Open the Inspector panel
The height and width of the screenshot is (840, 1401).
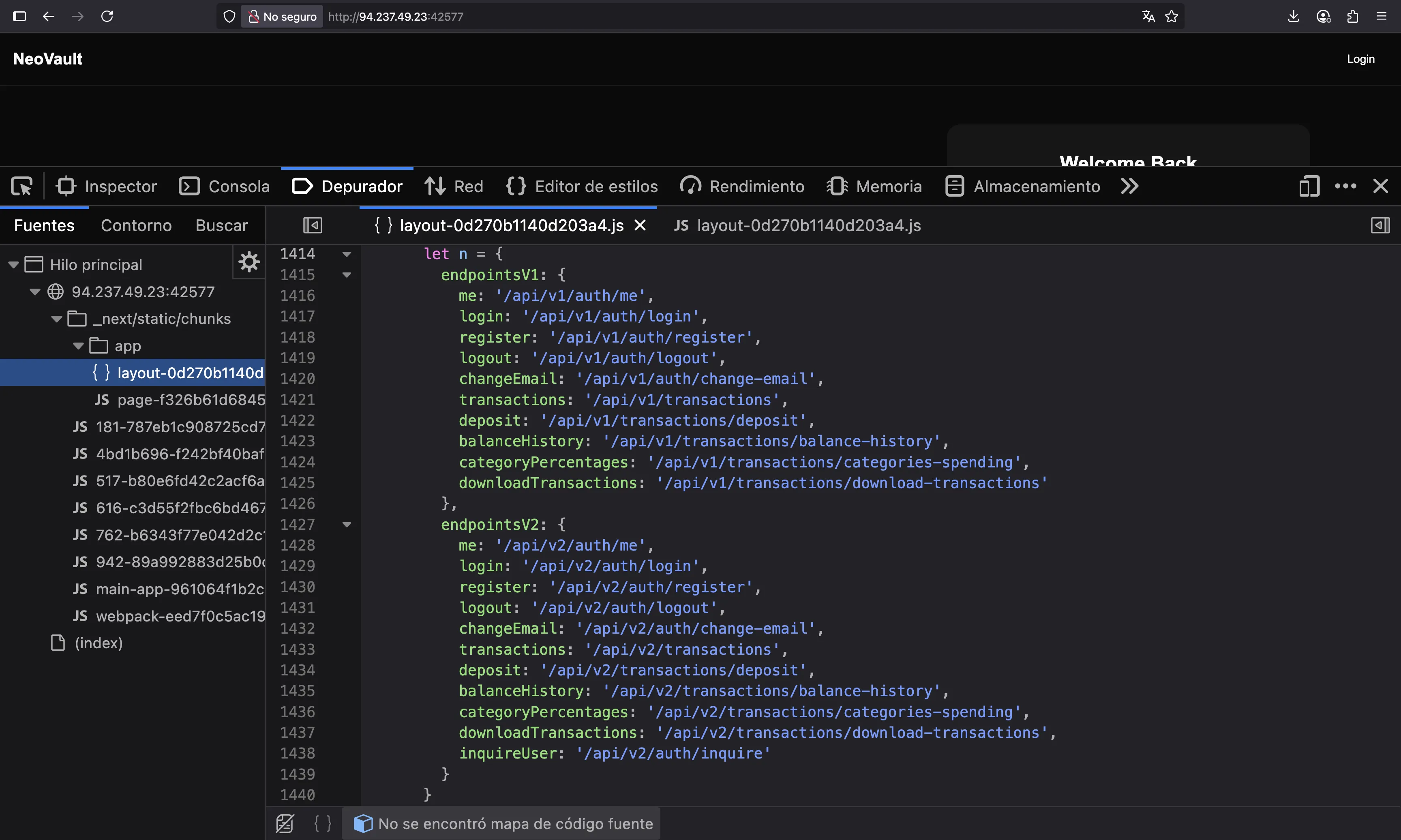click(106, 186)
